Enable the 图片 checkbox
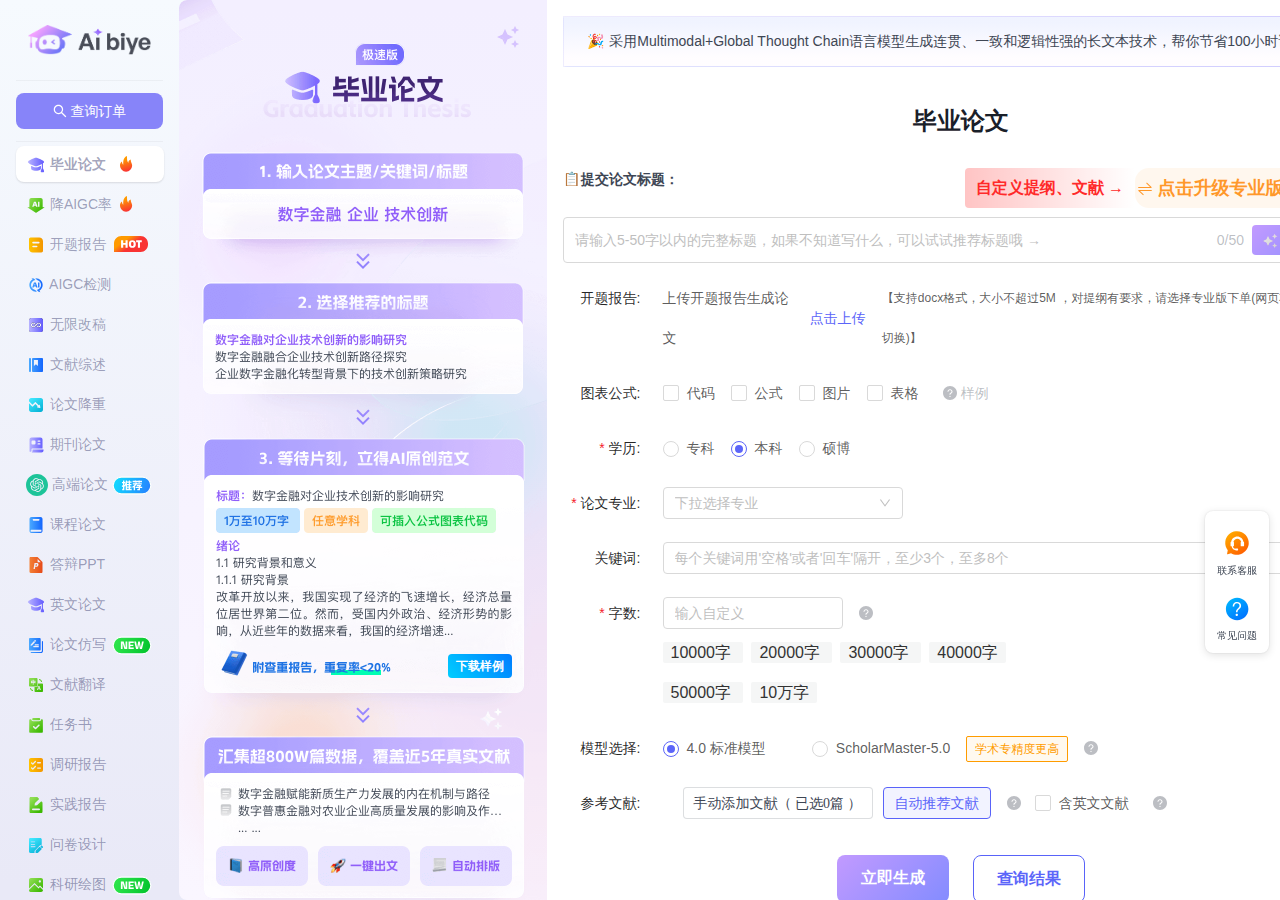The image size is (1280, 900). click(807, 393)
